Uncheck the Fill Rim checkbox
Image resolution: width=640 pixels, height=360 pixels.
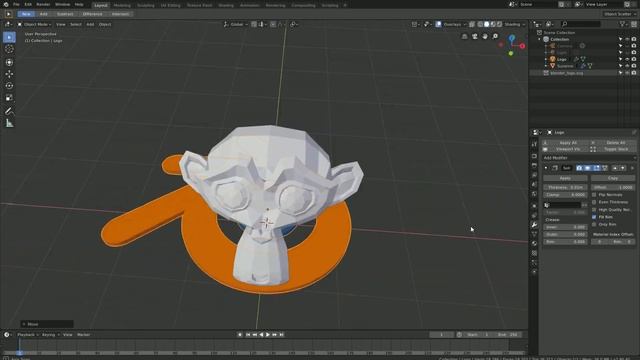tap(594, 217)
